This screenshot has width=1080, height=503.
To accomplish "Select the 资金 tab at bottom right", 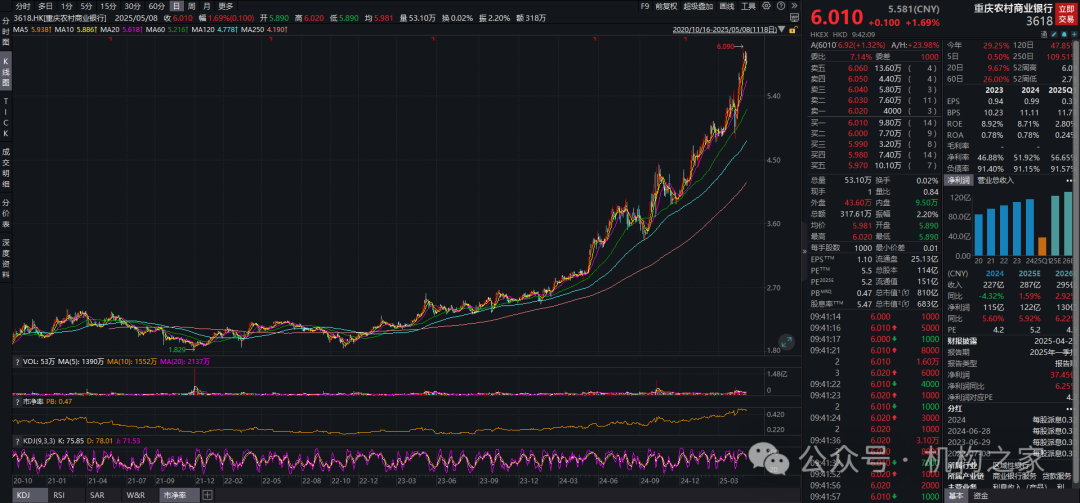I will (x=981, y=495).
